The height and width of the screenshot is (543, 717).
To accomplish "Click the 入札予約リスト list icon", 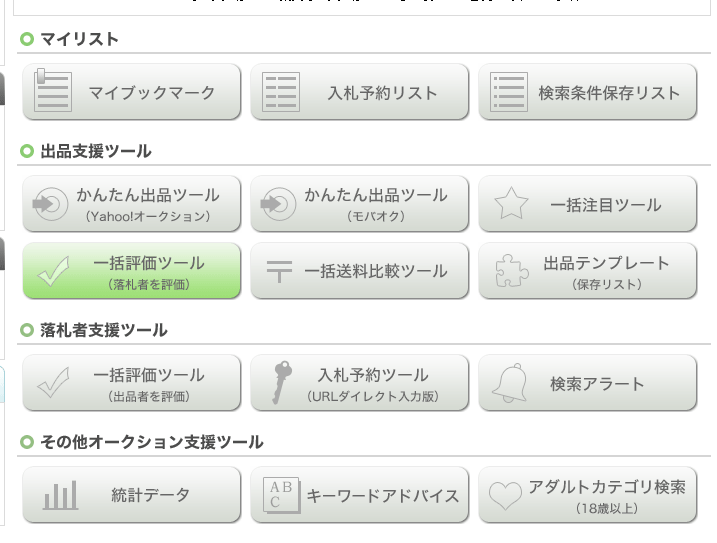I will (x=281, y=92).
